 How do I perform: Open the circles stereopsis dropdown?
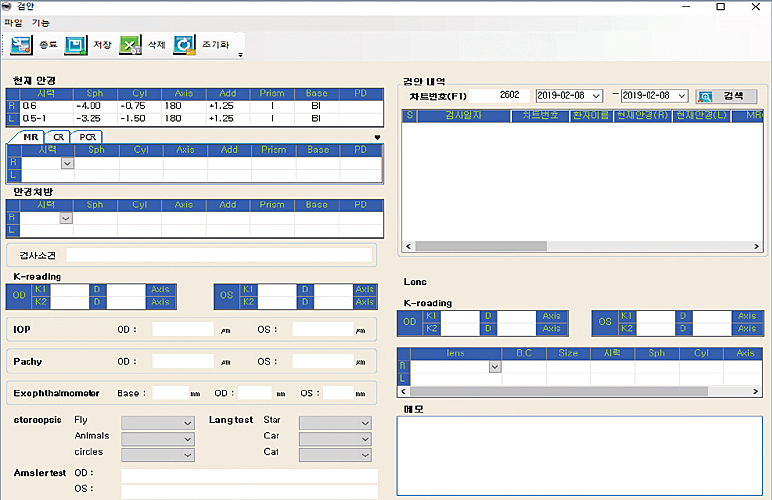tap(158, 455)
